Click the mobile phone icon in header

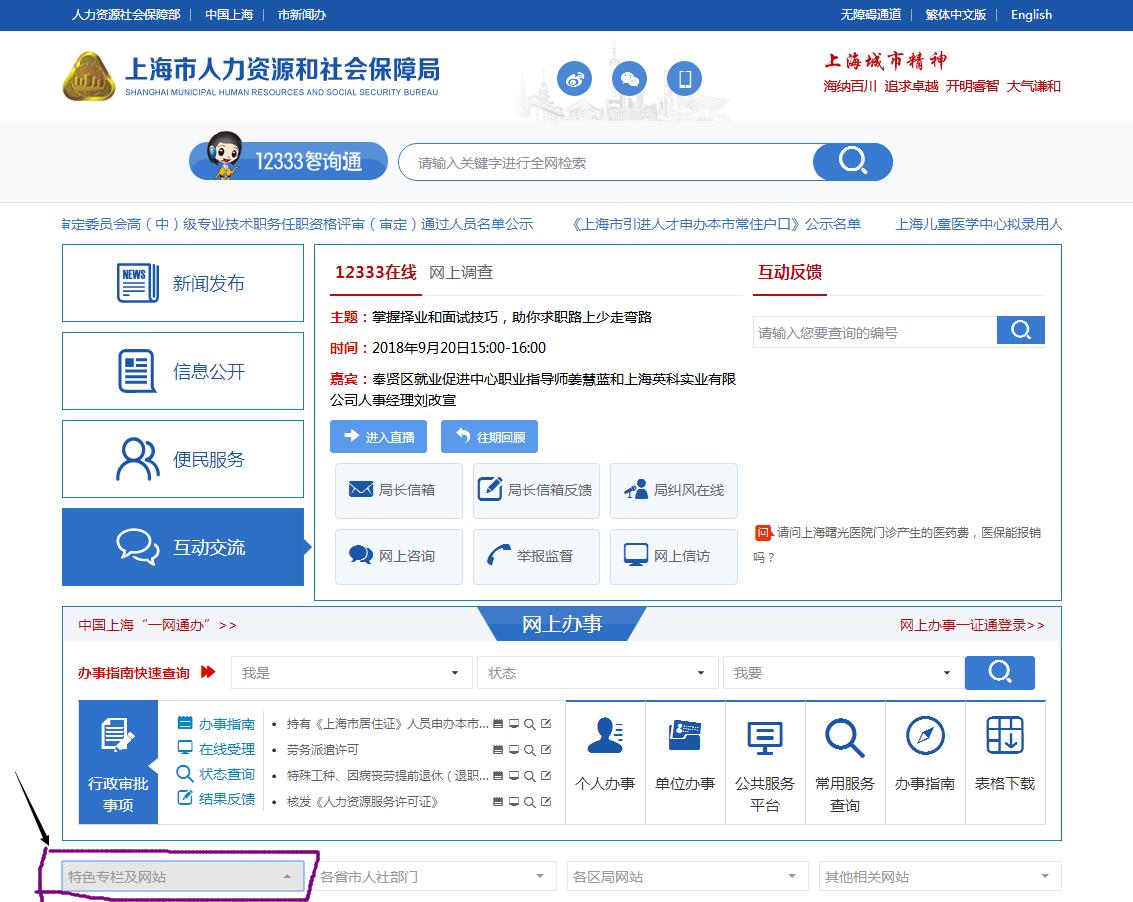684,78
